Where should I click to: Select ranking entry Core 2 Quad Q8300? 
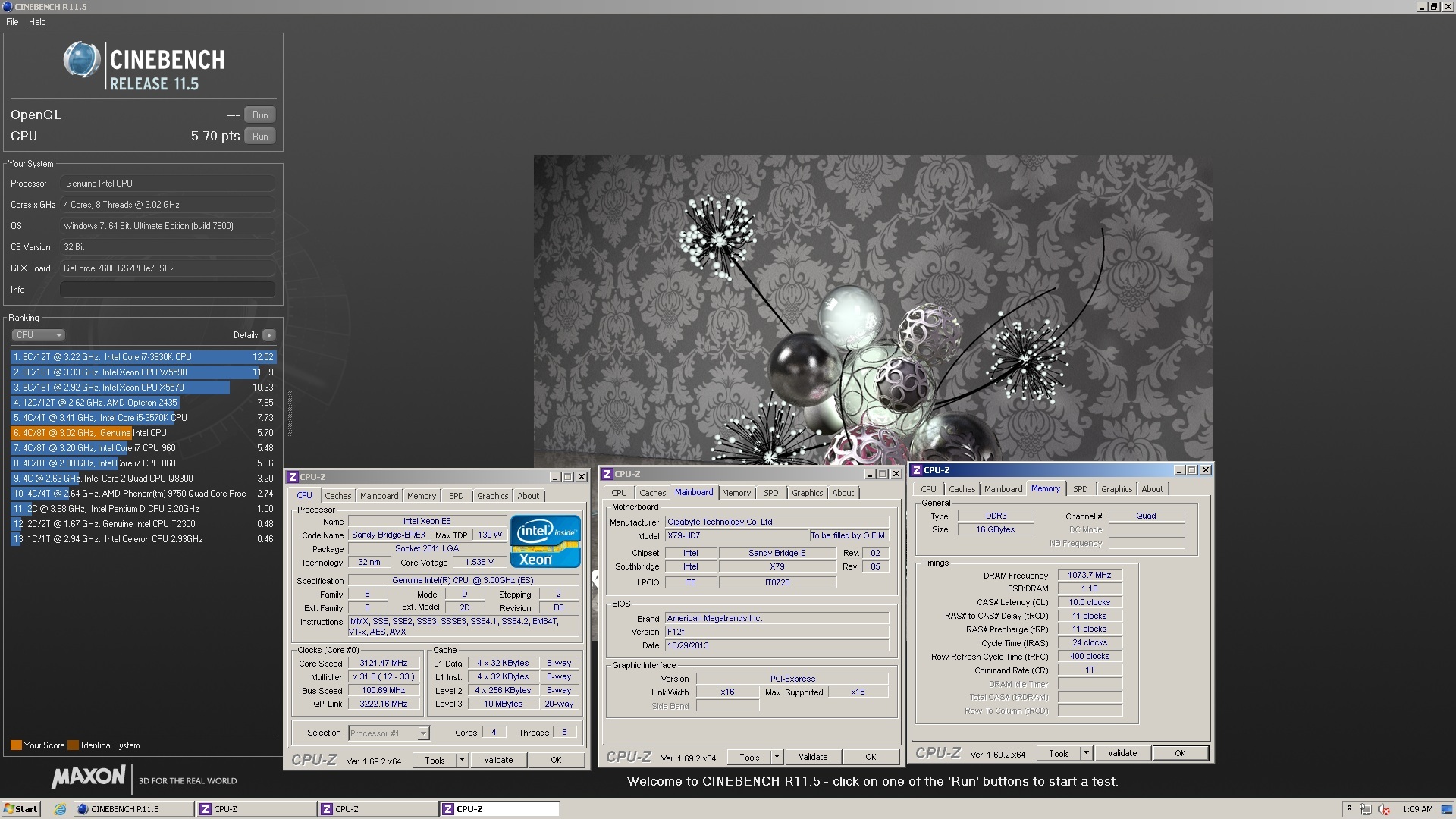coord(143,479)
